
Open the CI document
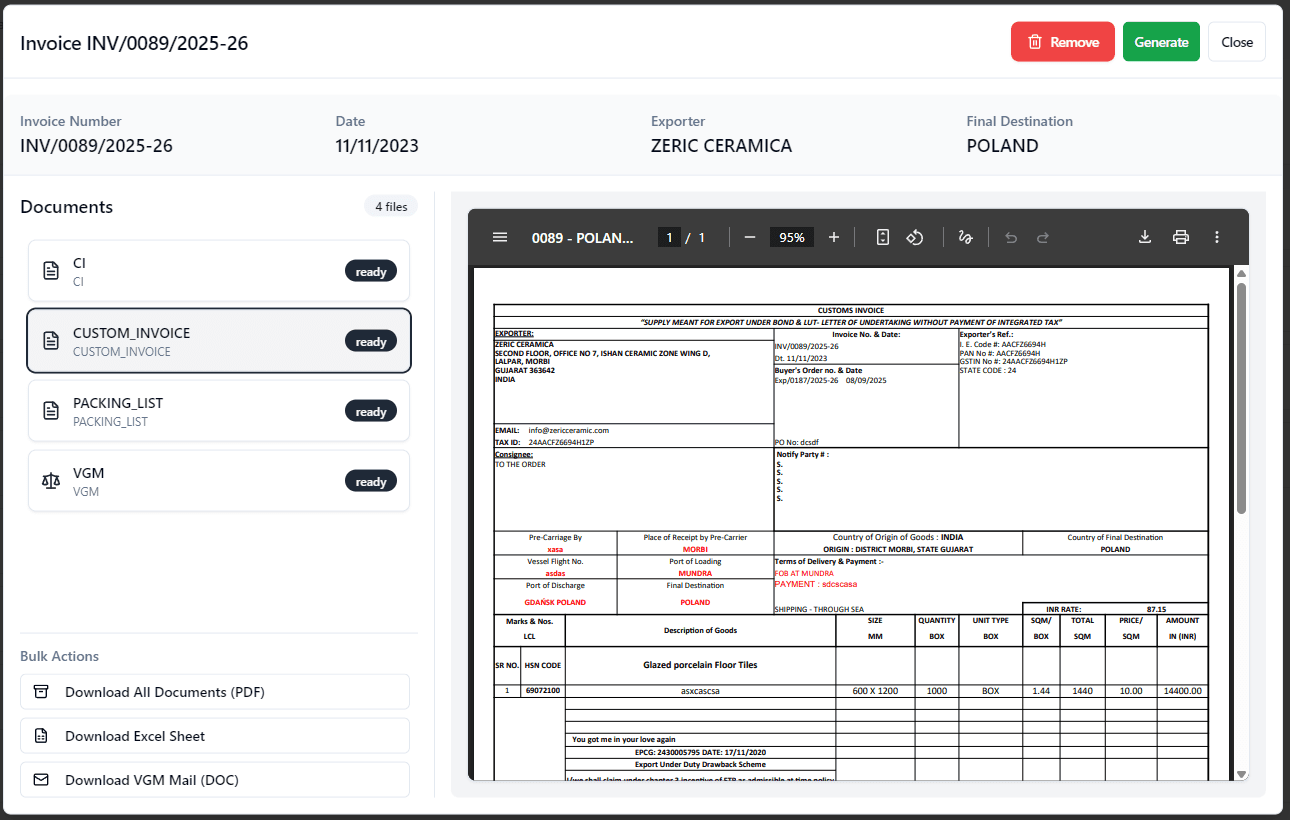click(x=219, y=271)
